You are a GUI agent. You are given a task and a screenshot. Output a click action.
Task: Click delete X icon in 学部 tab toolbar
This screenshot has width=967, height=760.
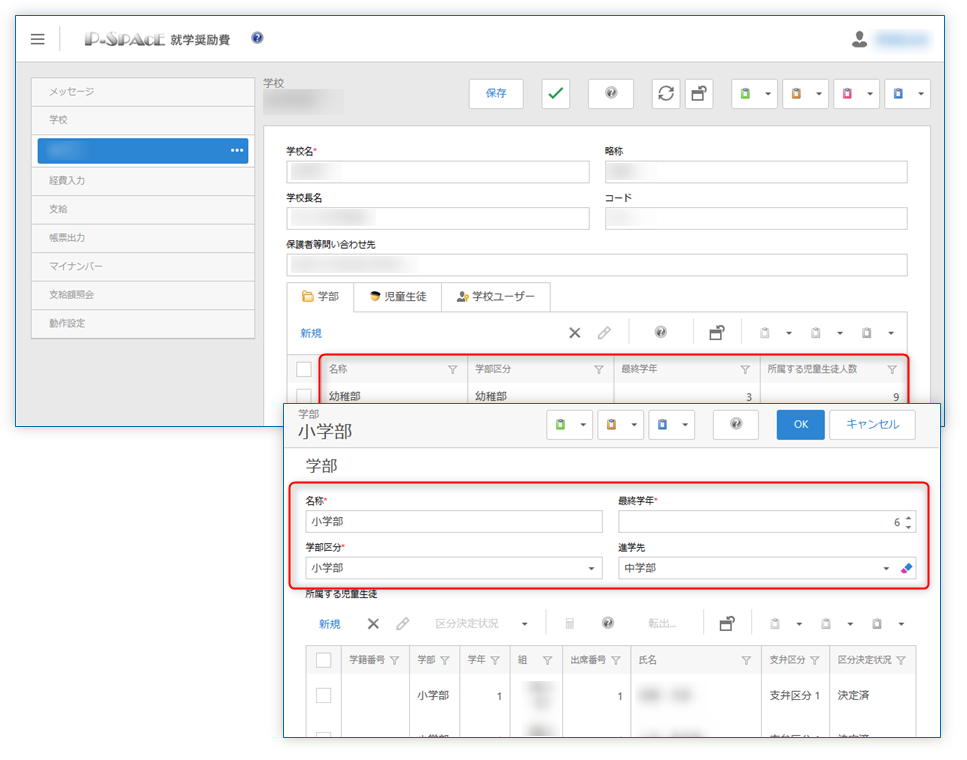coord(575,333)
